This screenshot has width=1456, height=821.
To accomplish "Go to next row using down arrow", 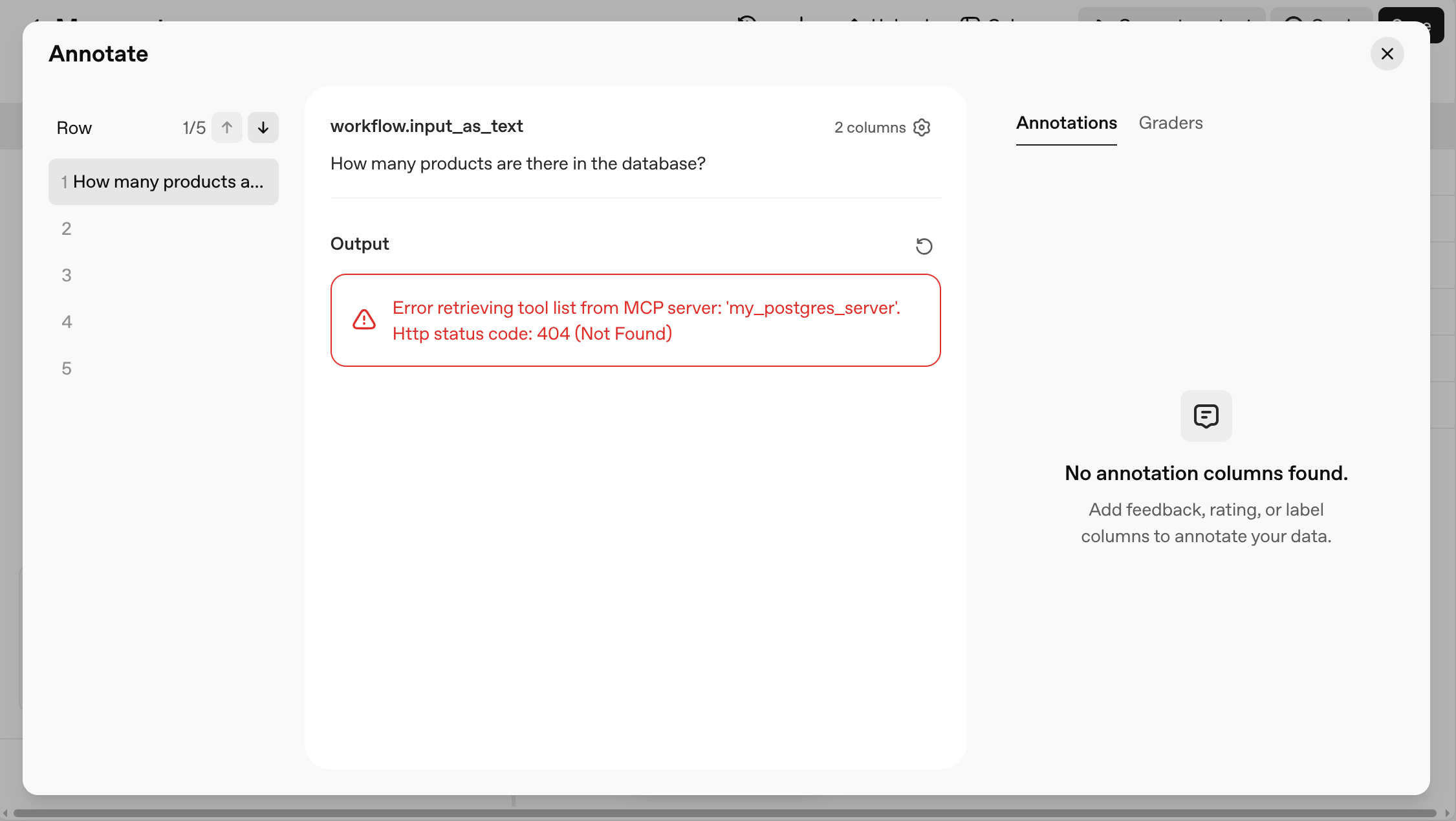I will [x=263, y=127].
